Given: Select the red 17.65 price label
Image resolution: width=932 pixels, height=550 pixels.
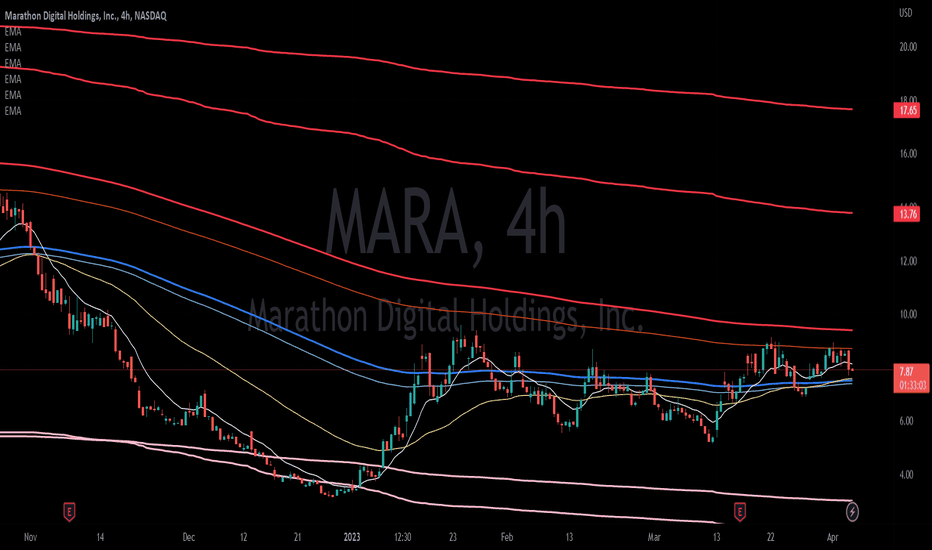Looking at the screenshot, I should 907,110.
